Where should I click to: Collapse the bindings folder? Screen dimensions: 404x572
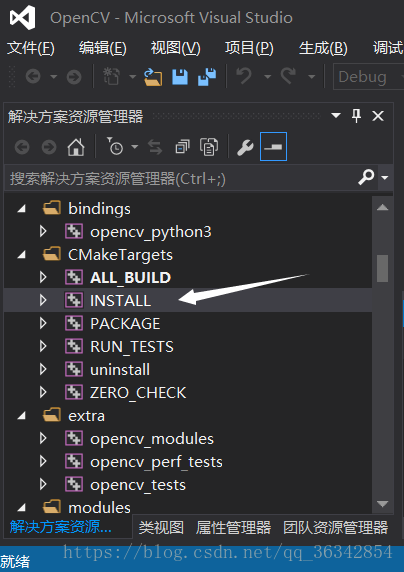pos(22,209)
